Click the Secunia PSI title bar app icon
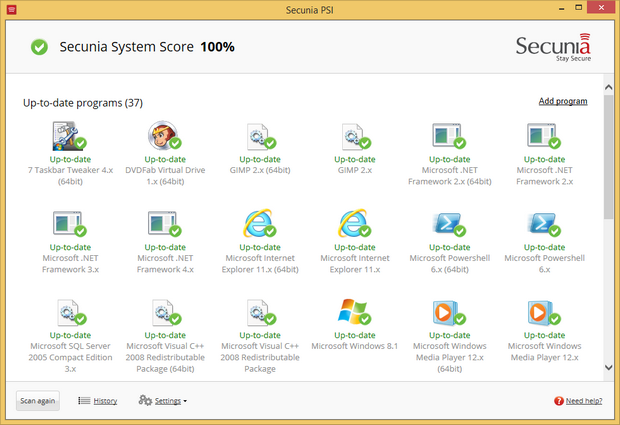Image resolution: width=620 pixels, height=425 pixels. (11, 9)
